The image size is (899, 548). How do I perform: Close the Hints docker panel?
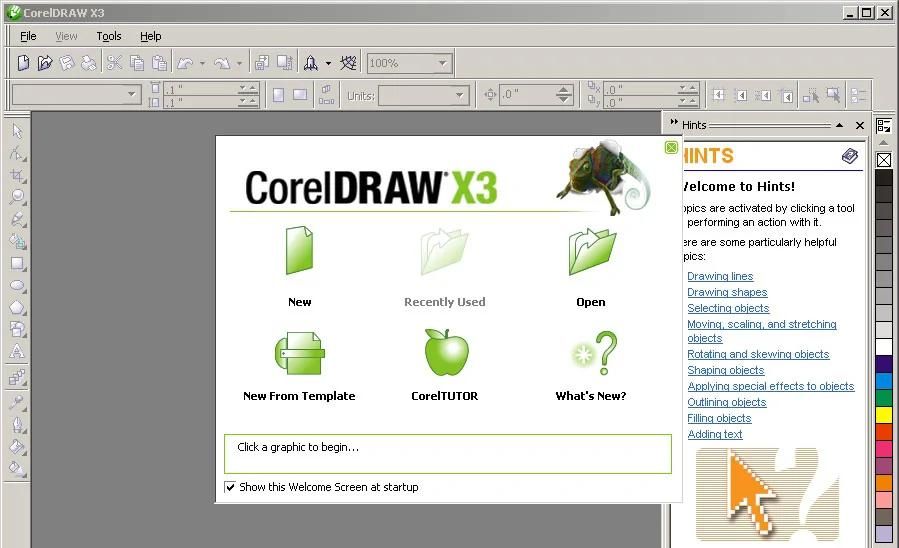point(859,125)
